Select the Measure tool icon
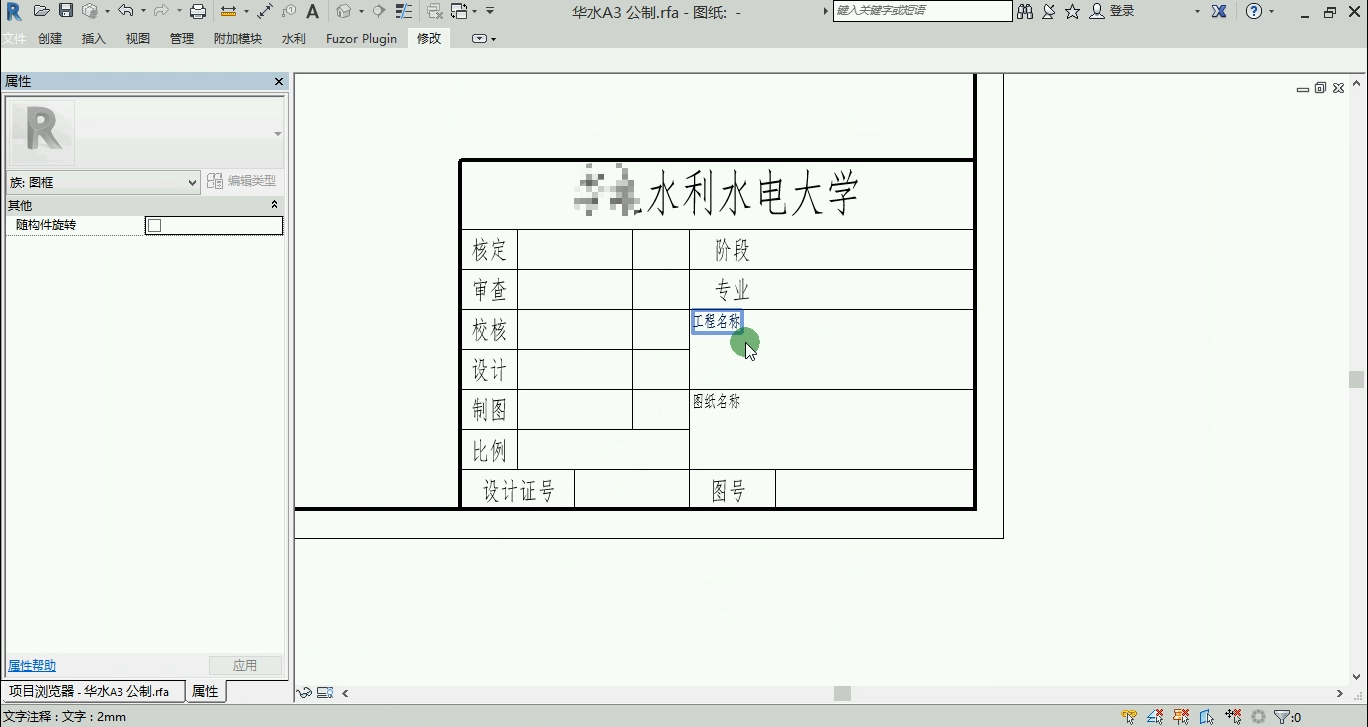 pos(228,11)
